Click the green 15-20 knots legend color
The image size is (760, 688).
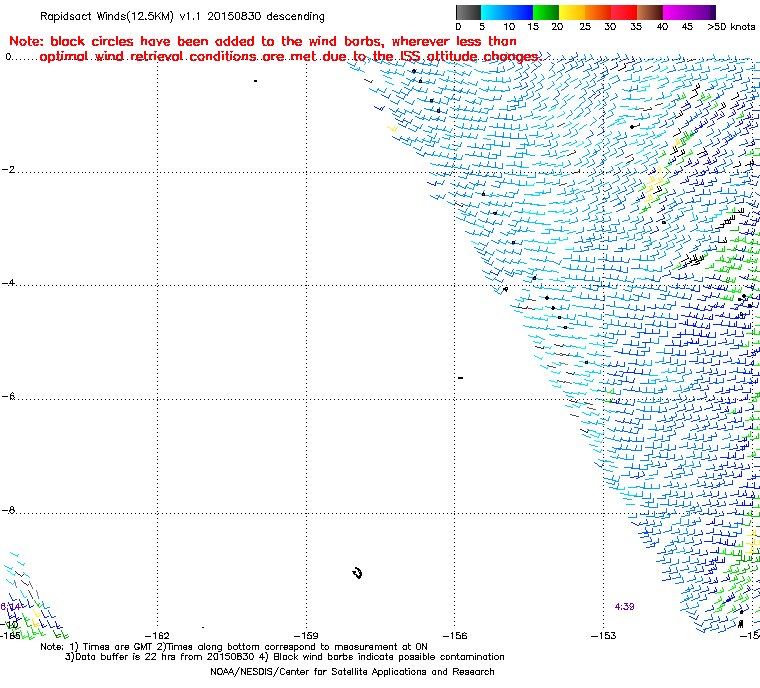click(x=546, y=12)
